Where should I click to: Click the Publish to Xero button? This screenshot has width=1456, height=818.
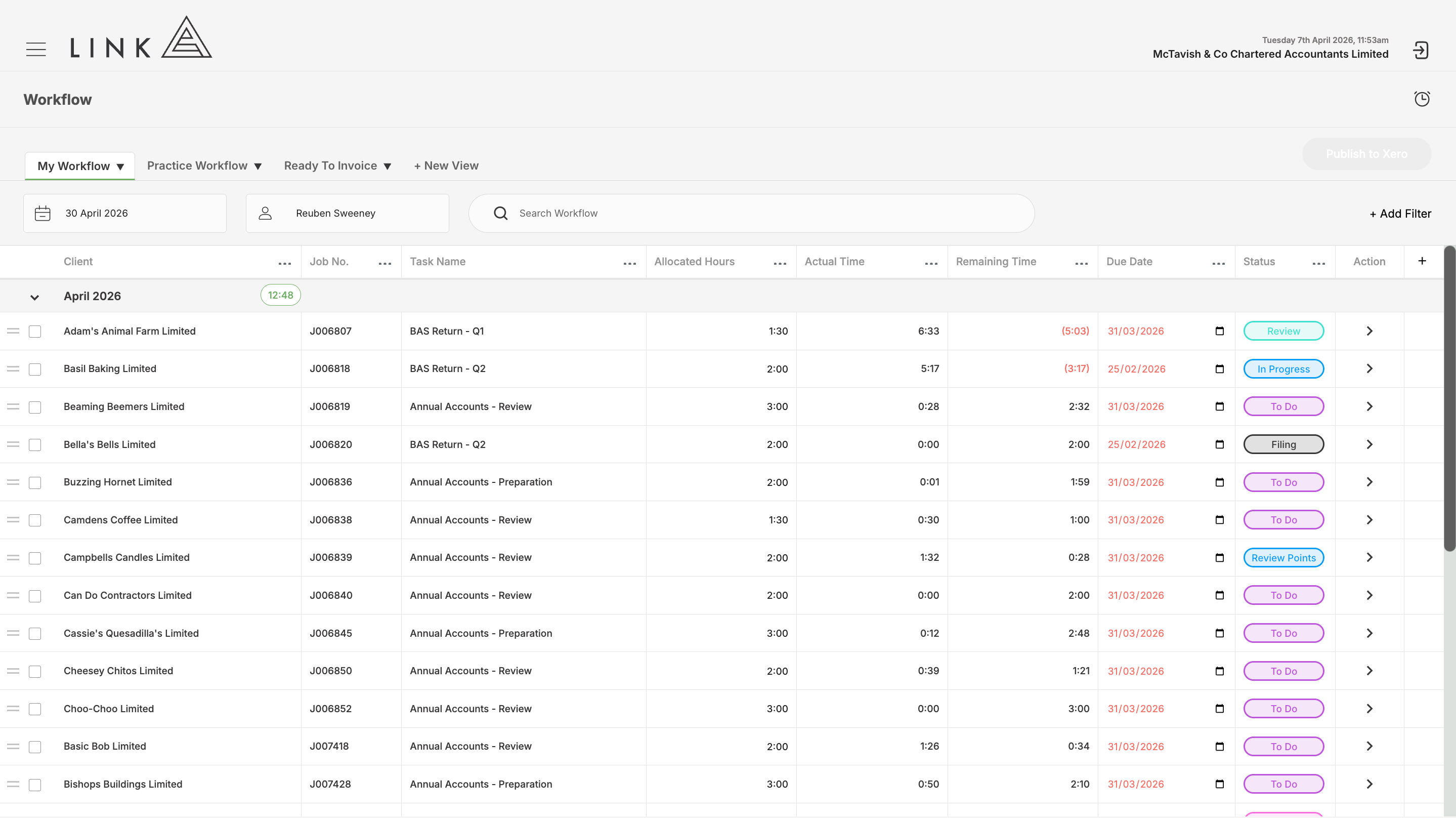coord(1366,154)
